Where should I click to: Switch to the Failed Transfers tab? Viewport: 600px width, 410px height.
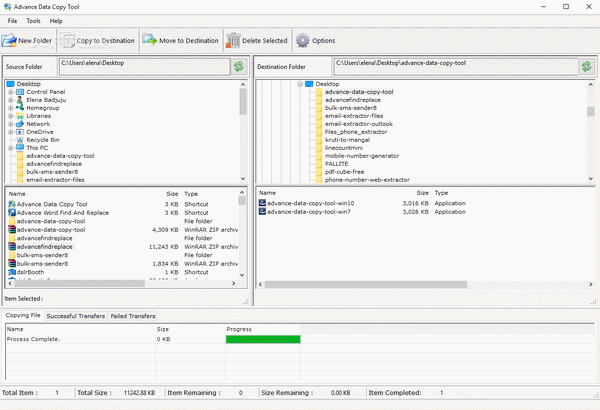[133, 316]
